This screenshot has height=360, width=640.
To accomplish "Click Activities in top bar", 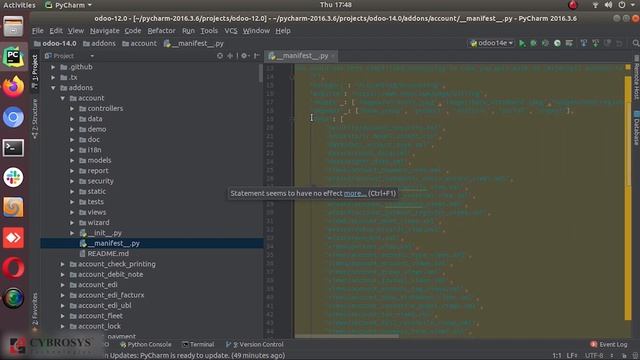I will pyautogui.click(x=19, y=5).
